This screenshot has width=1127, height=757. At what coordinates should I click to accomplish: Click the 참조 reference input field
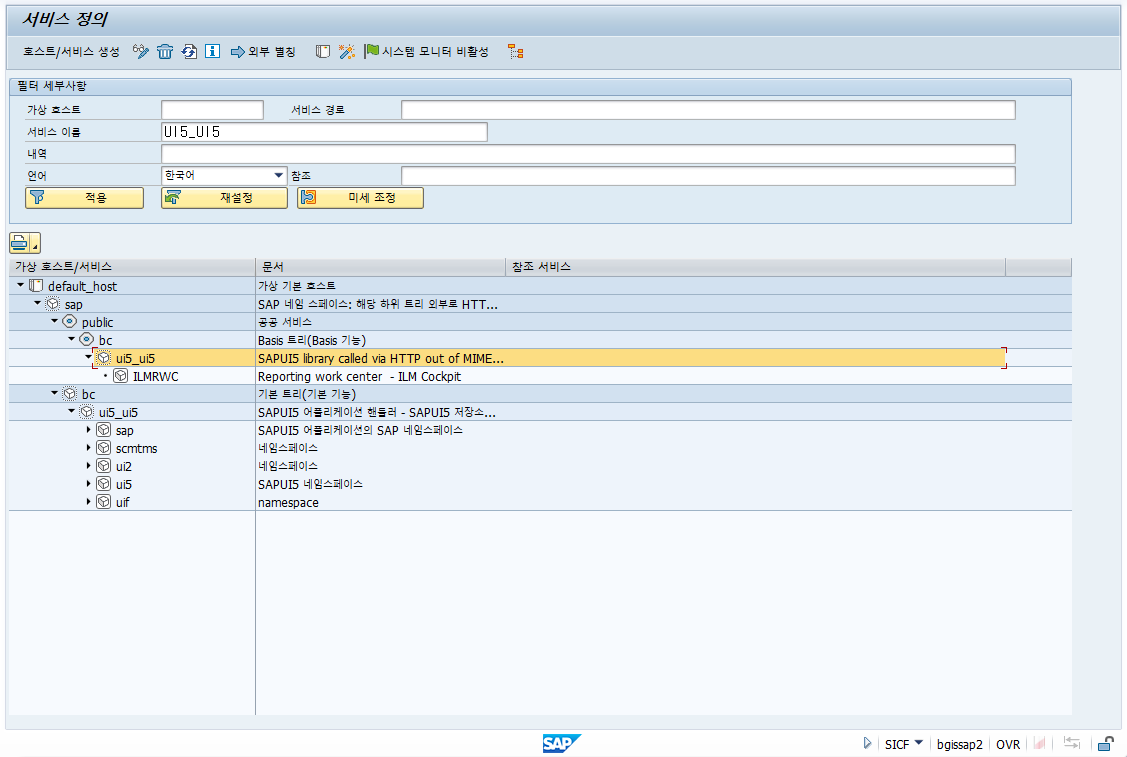[x=708, y=176]
